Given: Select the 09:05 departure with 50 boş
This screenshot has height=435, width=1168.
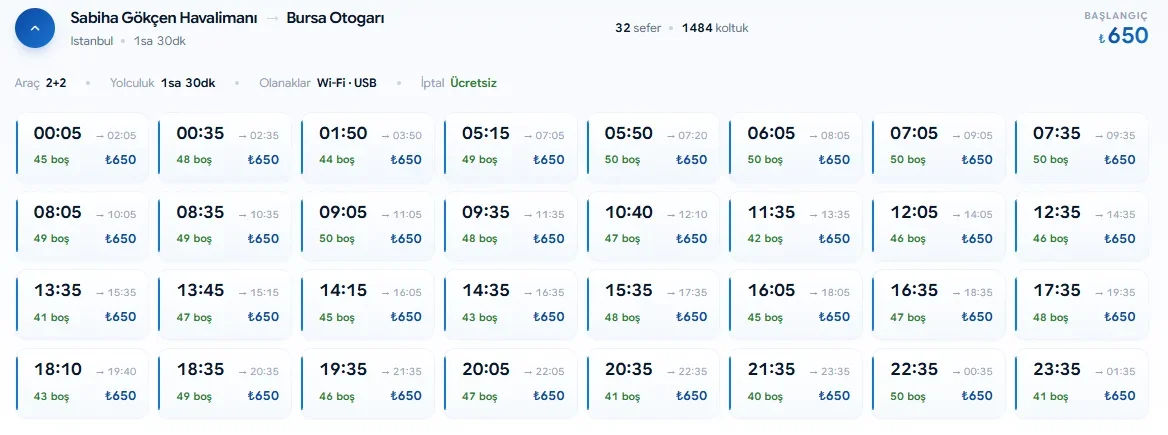Looking at the screenshot, I should click(x=368, y=226).
